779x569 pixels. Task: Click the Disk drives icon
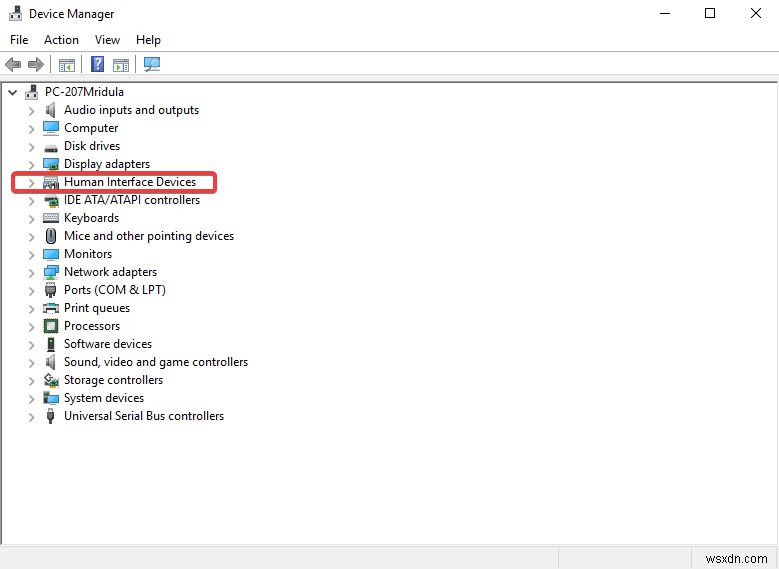51,148
